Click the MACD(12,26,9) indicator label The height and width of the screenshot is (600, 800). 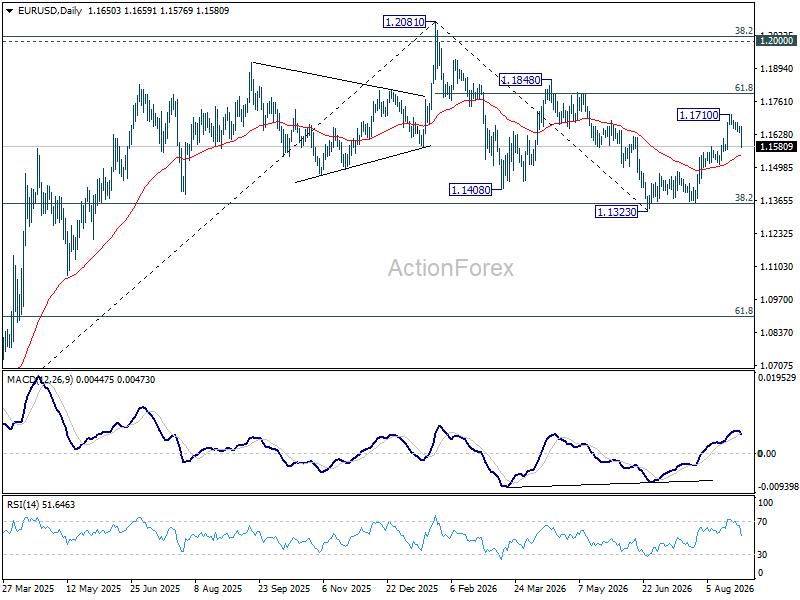pos(40,380)
